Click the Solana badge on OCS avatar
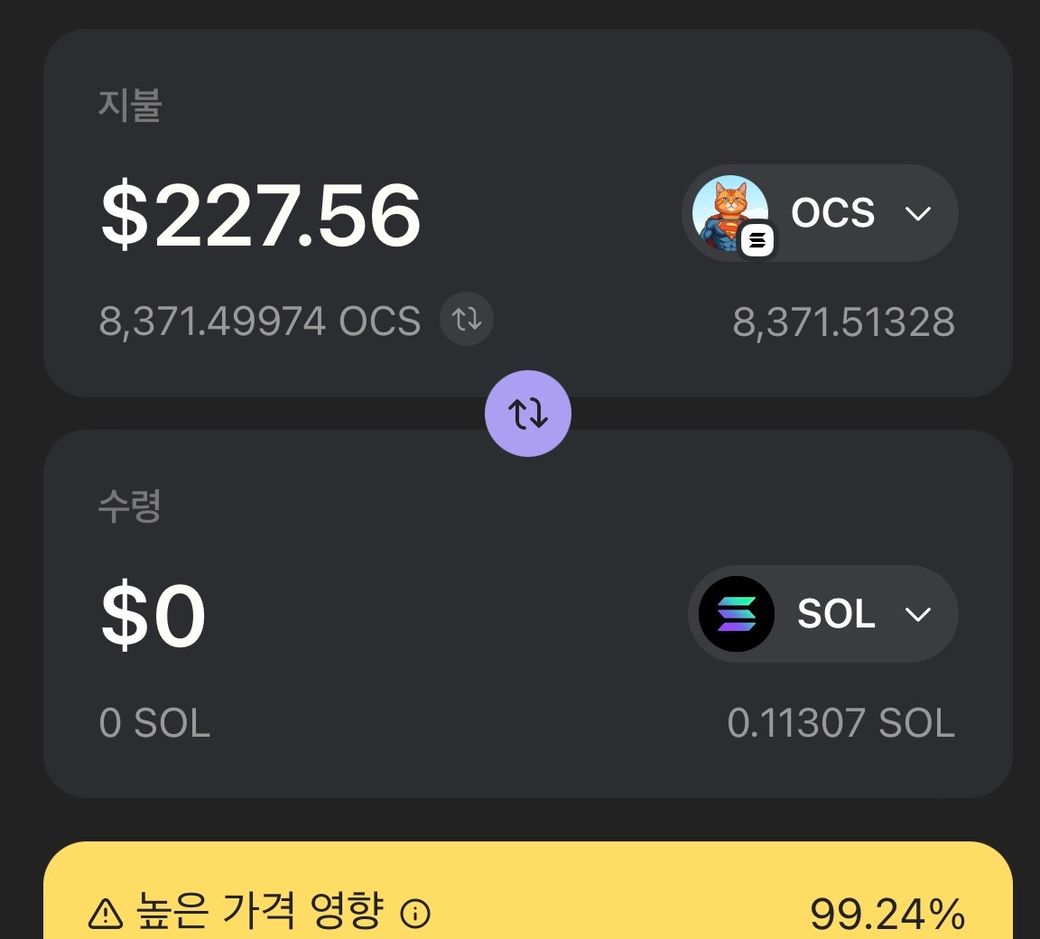 point(757,240)
